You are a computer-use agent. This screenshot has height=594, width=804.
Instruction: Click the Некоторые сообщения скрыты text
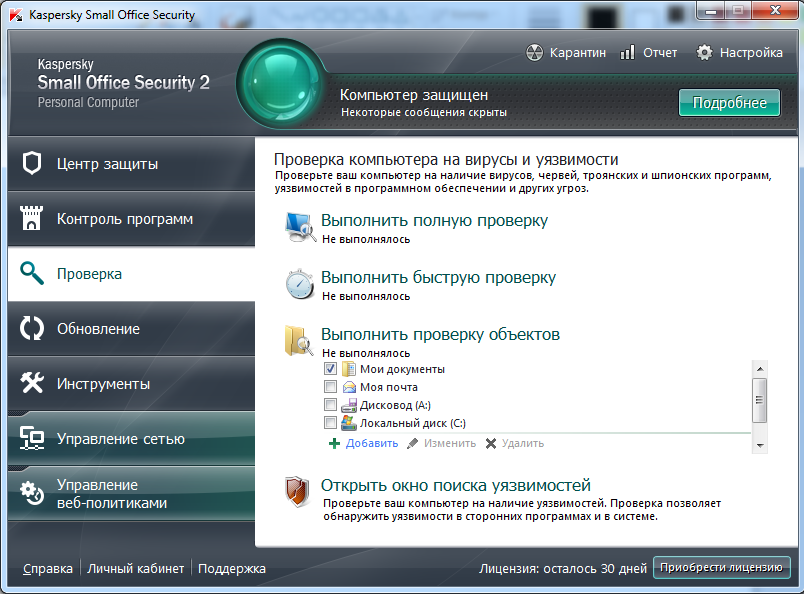pyautogui.click(x=424, y=112)
